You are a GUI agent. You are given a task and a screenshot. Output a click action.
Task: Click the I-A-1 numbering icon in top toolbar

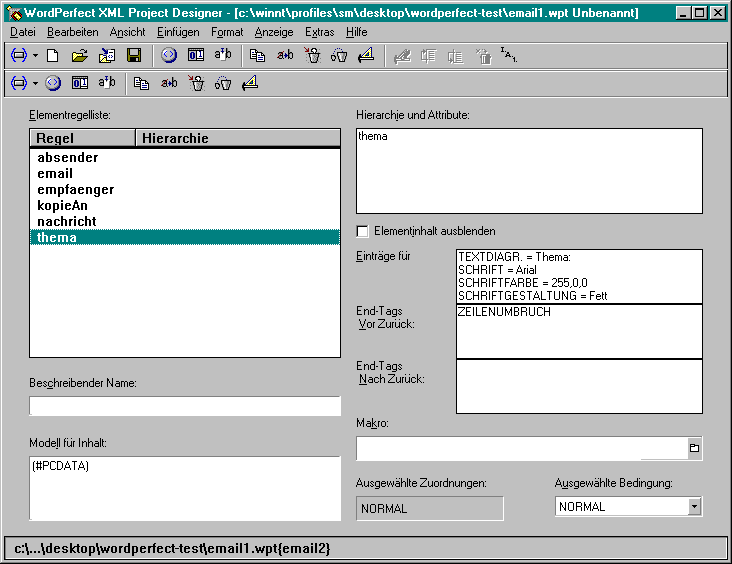tap(509, 55)
